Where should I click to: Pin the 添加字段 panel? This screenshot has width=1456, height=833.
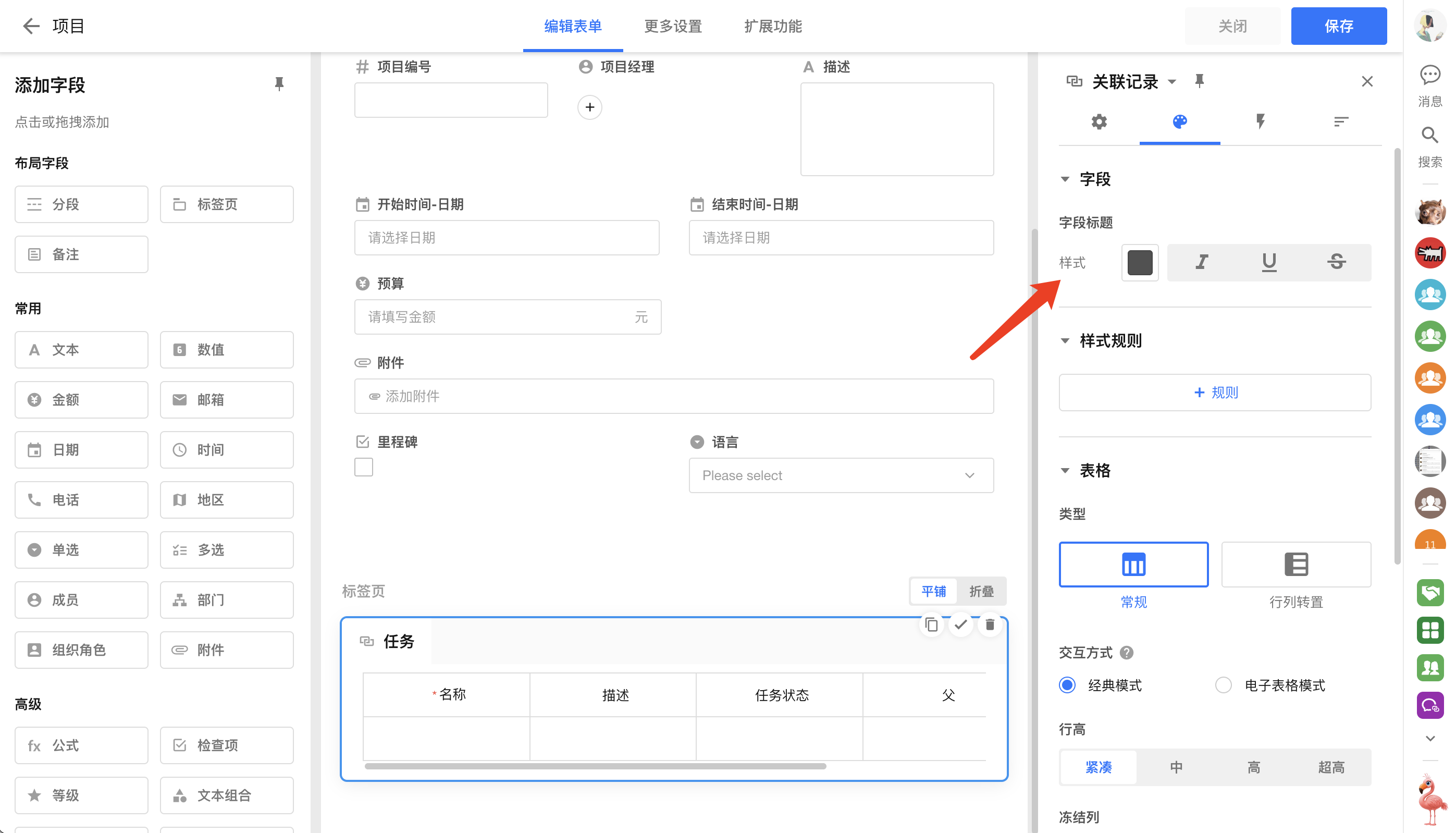coord(279,84)
